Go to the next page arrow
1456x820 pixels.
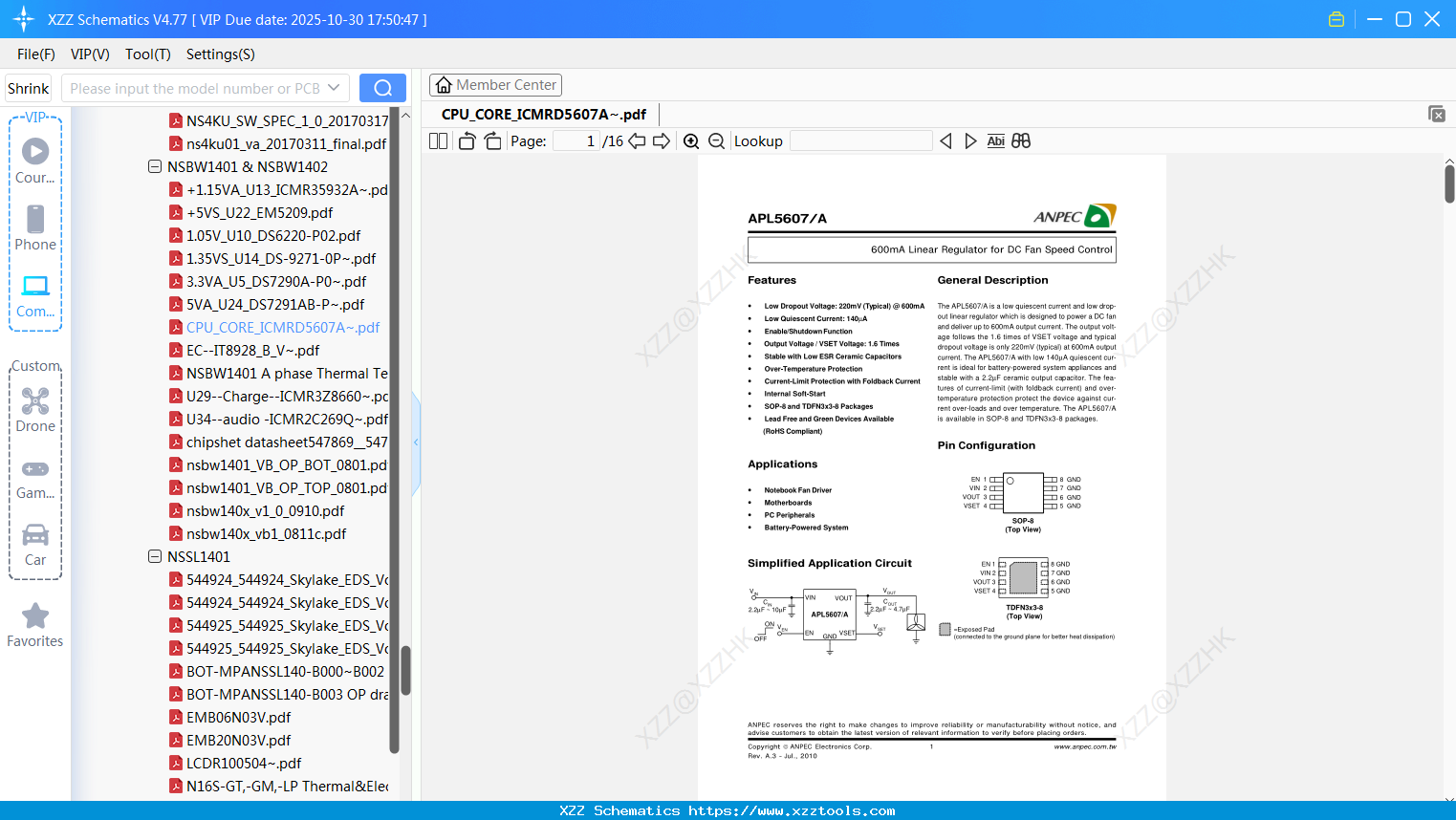pyautogui.click(x=661, y=141)
